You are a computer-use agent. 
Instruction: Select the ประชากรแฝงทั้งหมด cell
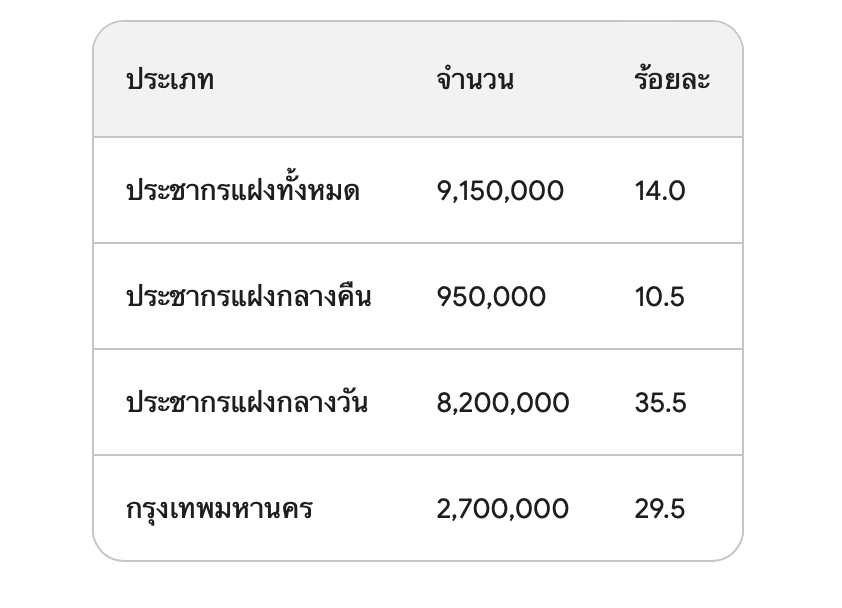(243, 191)
